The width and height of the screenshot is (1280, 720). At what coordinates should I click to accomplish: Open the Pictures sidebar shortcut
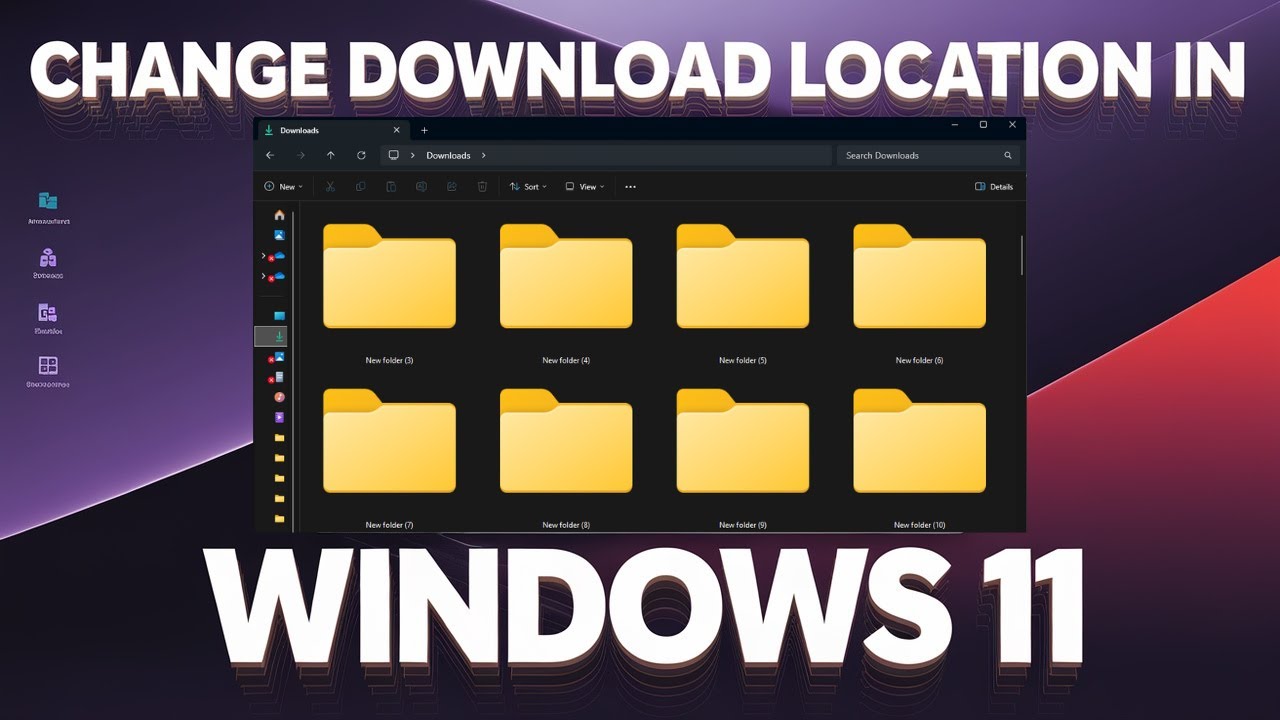tap(279, 357)
